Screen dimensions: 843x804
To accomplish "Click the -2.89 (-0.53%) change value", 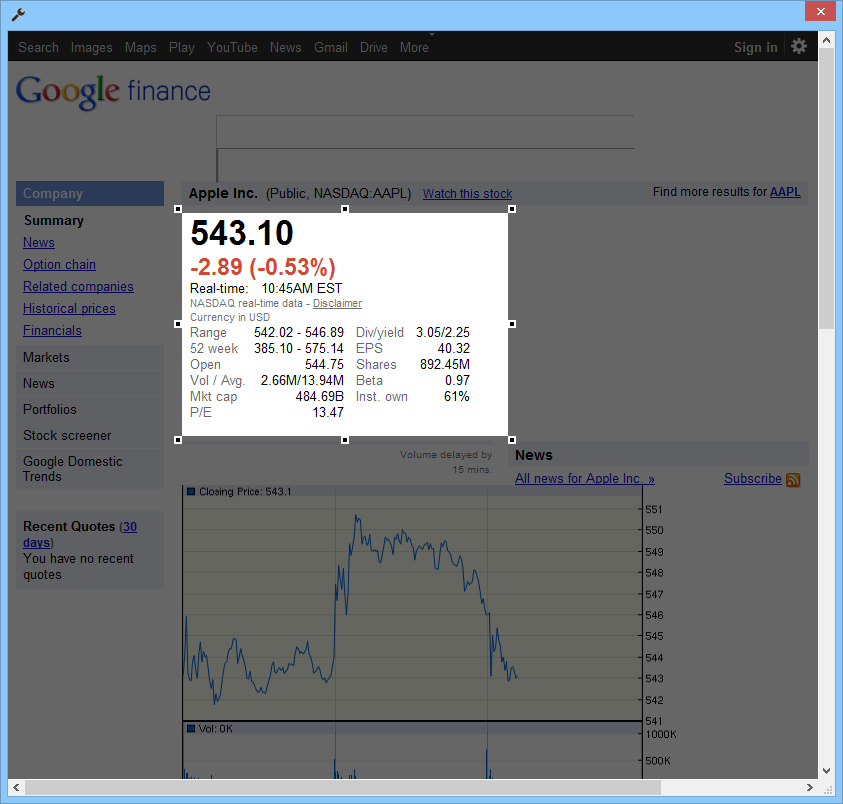I will 263,267.
